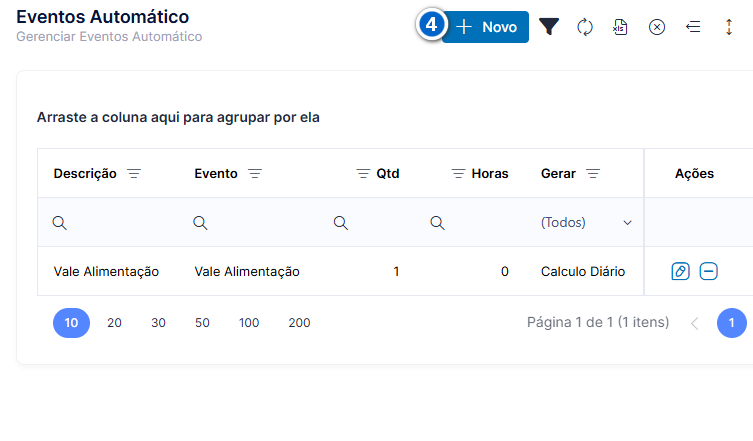753x441 pixels.
Task: Click the circled X clear icon
Action: pyautogui.click(x=656, y=27)
